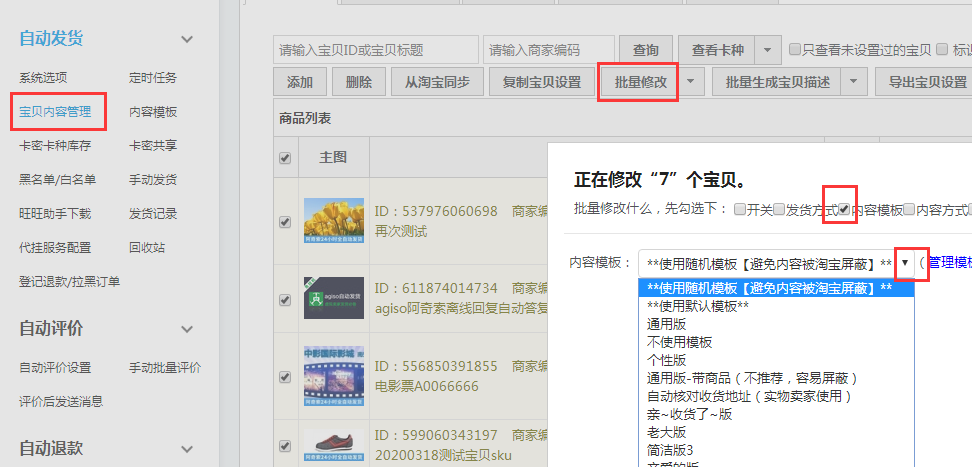Select 通用版 template option
This screenshot has width=972, height=467.
click(777, 324)
